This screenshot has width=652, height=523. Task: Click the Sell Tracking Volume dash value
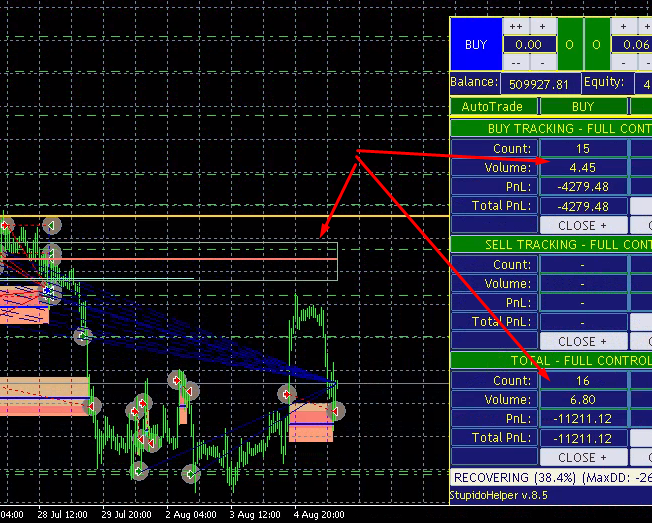click(583, 284)
